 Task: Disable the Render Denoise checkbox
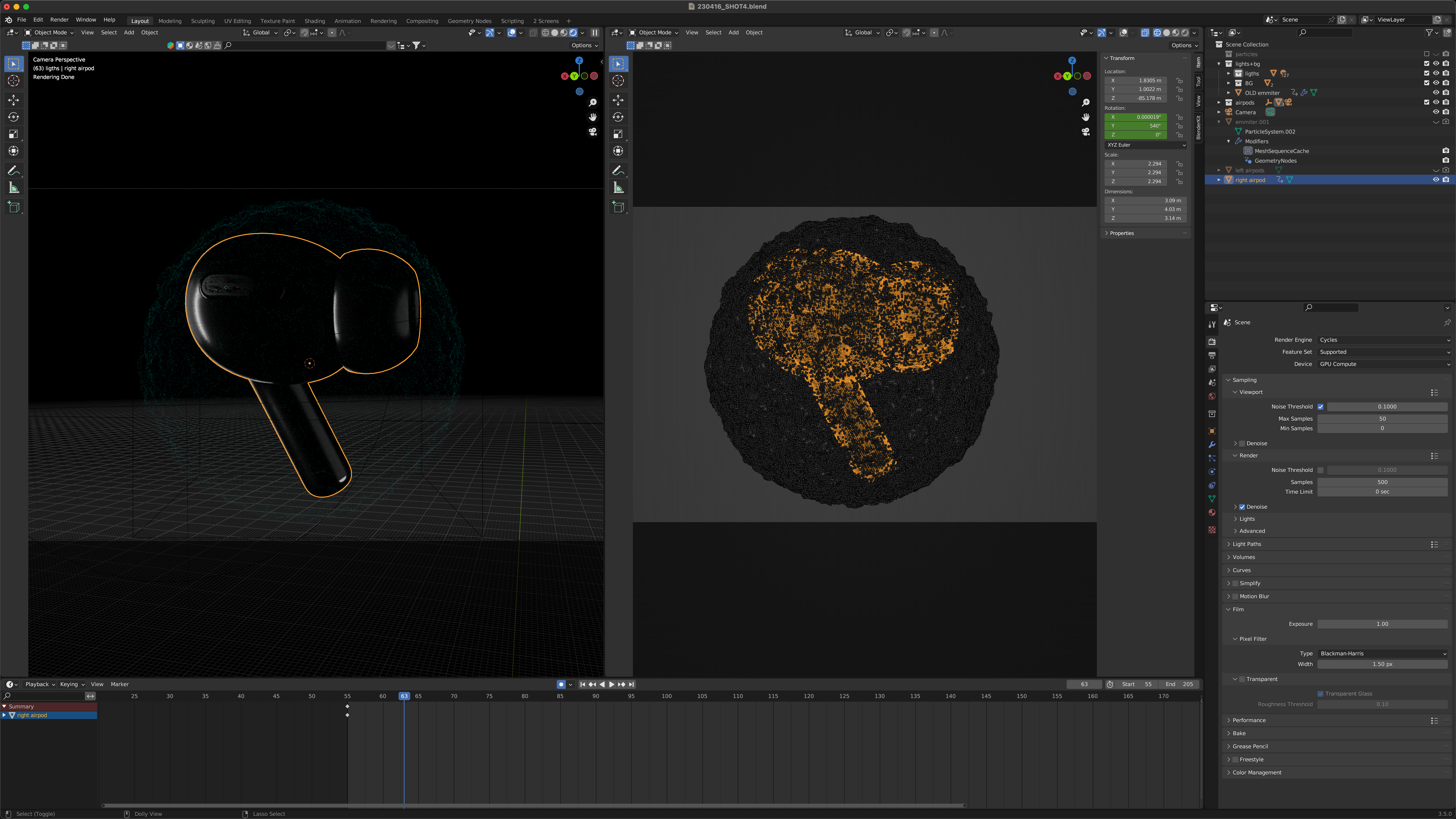1242,507
